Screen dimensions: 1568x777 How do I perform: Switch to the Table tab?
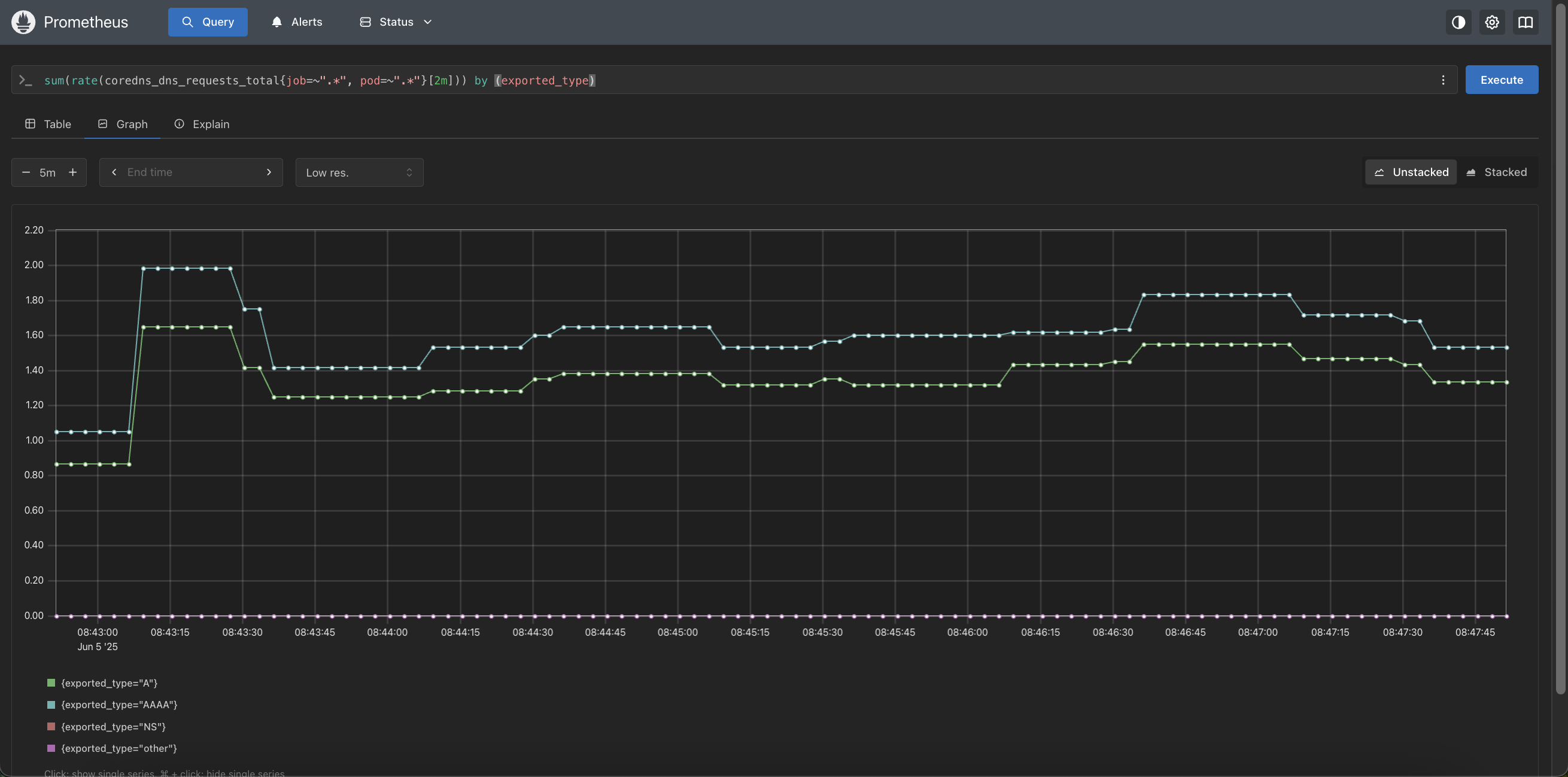pos(48,123)
